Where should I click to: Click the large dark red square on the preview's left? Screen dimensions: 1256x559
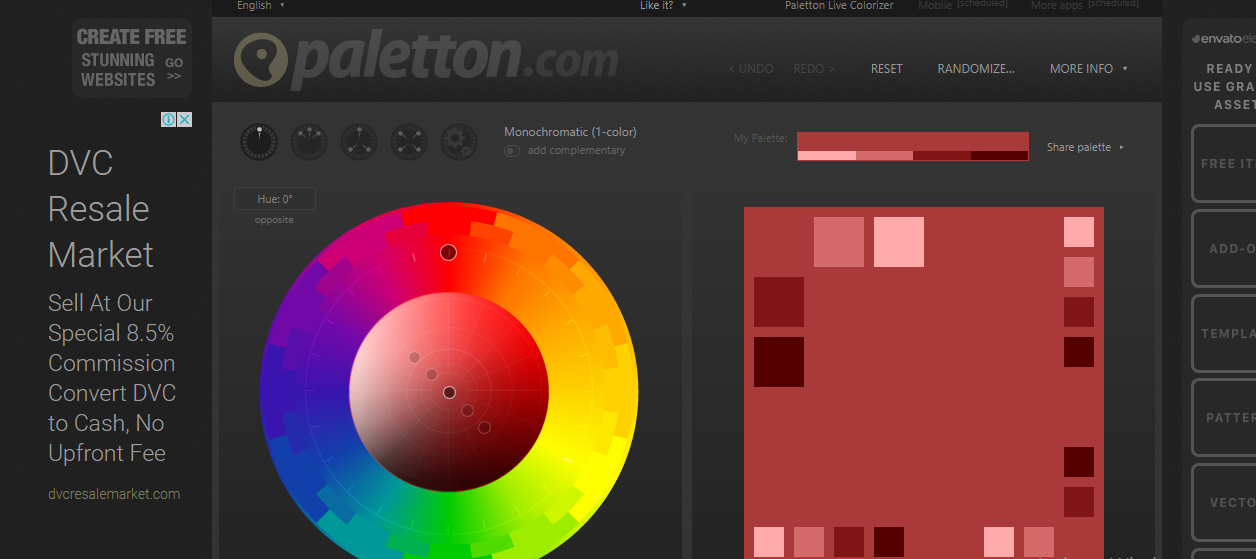[x=779, y=302]
